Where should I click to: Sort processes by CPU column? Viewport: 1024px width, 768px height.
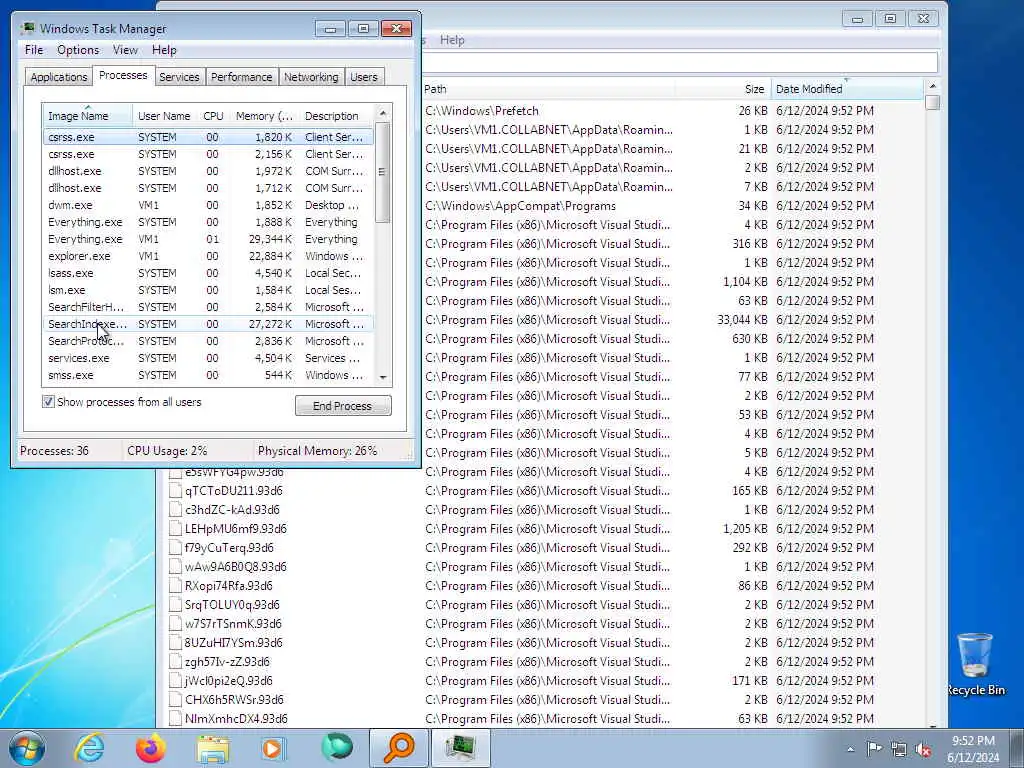point(213,116)
